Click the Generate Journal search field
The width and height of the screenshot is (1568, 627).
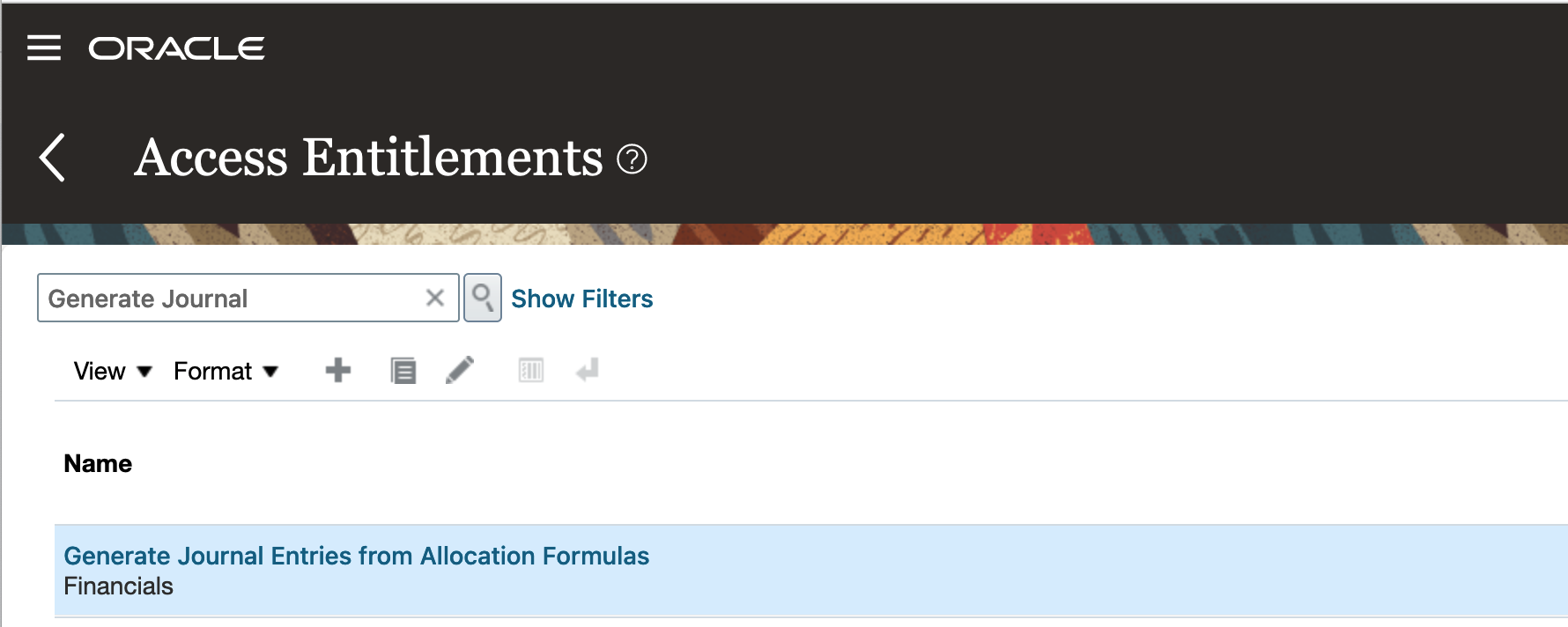coord(229,299)
